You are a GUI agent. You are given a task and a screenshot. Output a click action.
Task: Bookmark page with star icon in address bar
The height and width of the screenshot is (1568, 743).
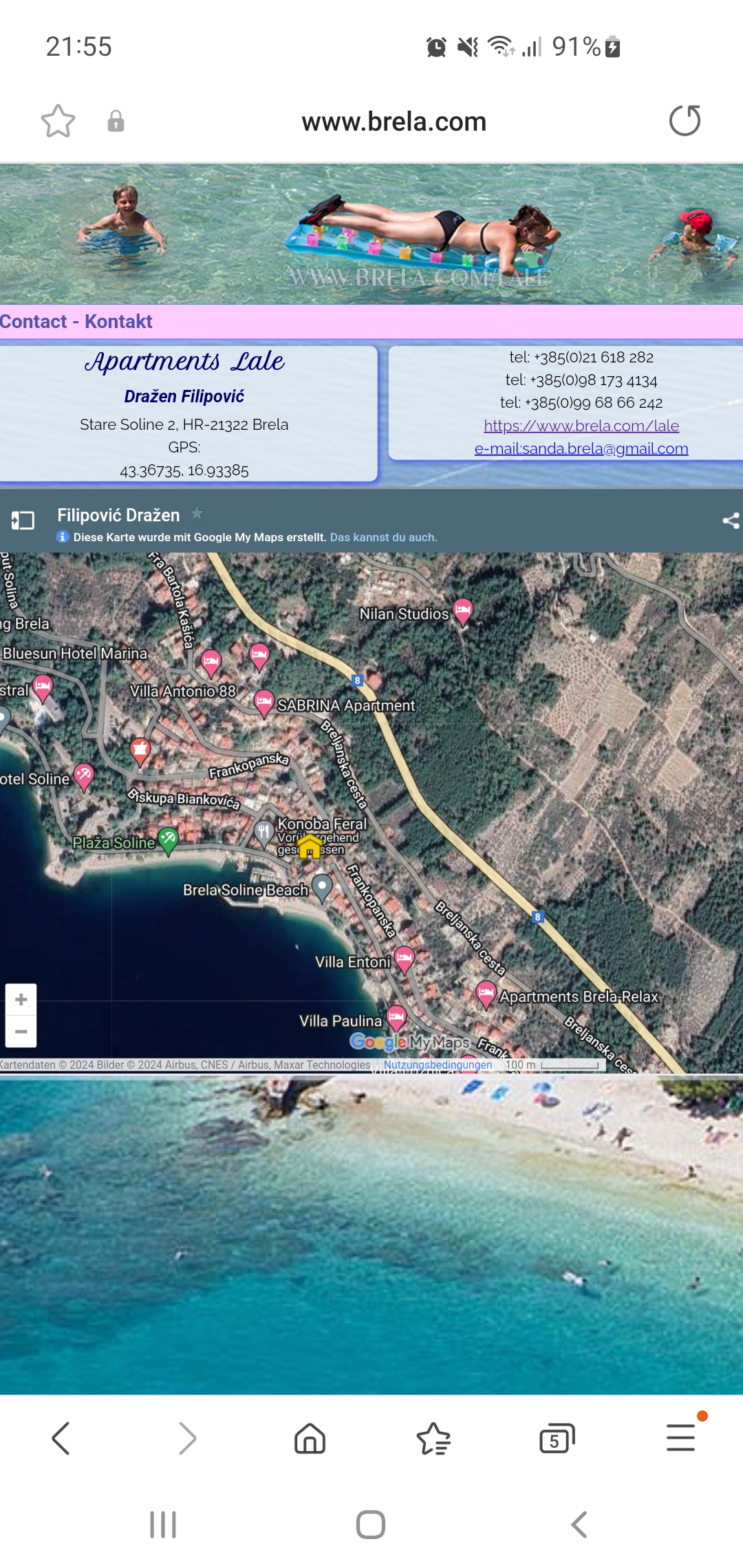(x=58, y=122)
